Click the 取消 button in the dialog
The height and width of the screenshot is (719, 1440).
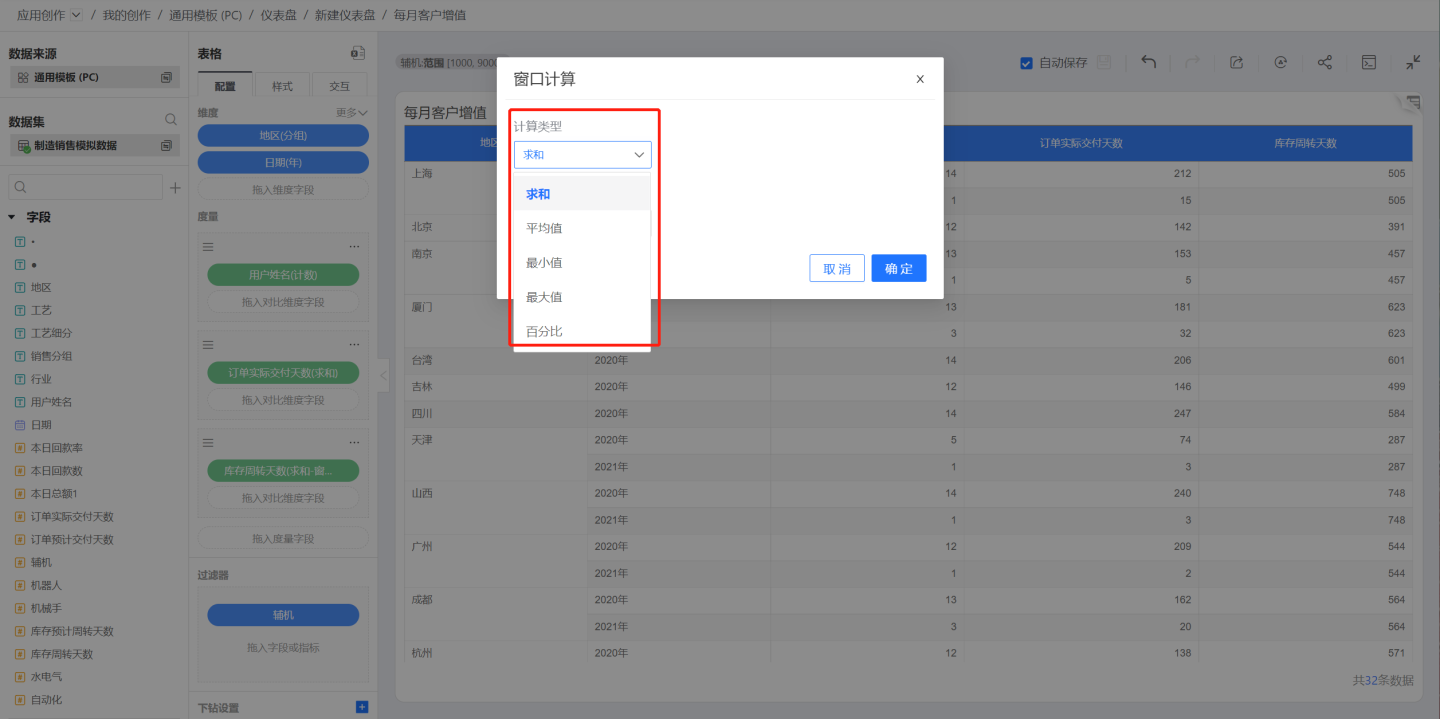(836, 268)
